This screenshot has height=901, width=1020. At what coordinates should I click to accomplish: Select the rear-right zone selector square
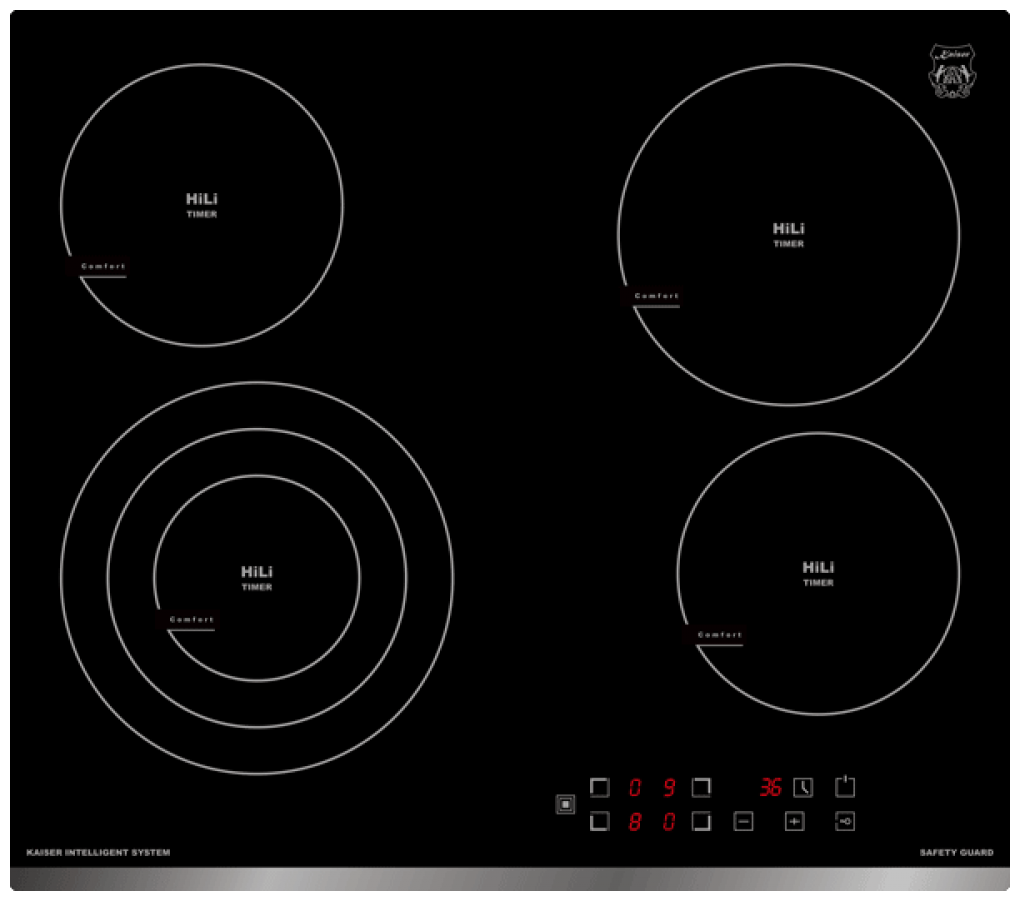click(x=702, y=787)
